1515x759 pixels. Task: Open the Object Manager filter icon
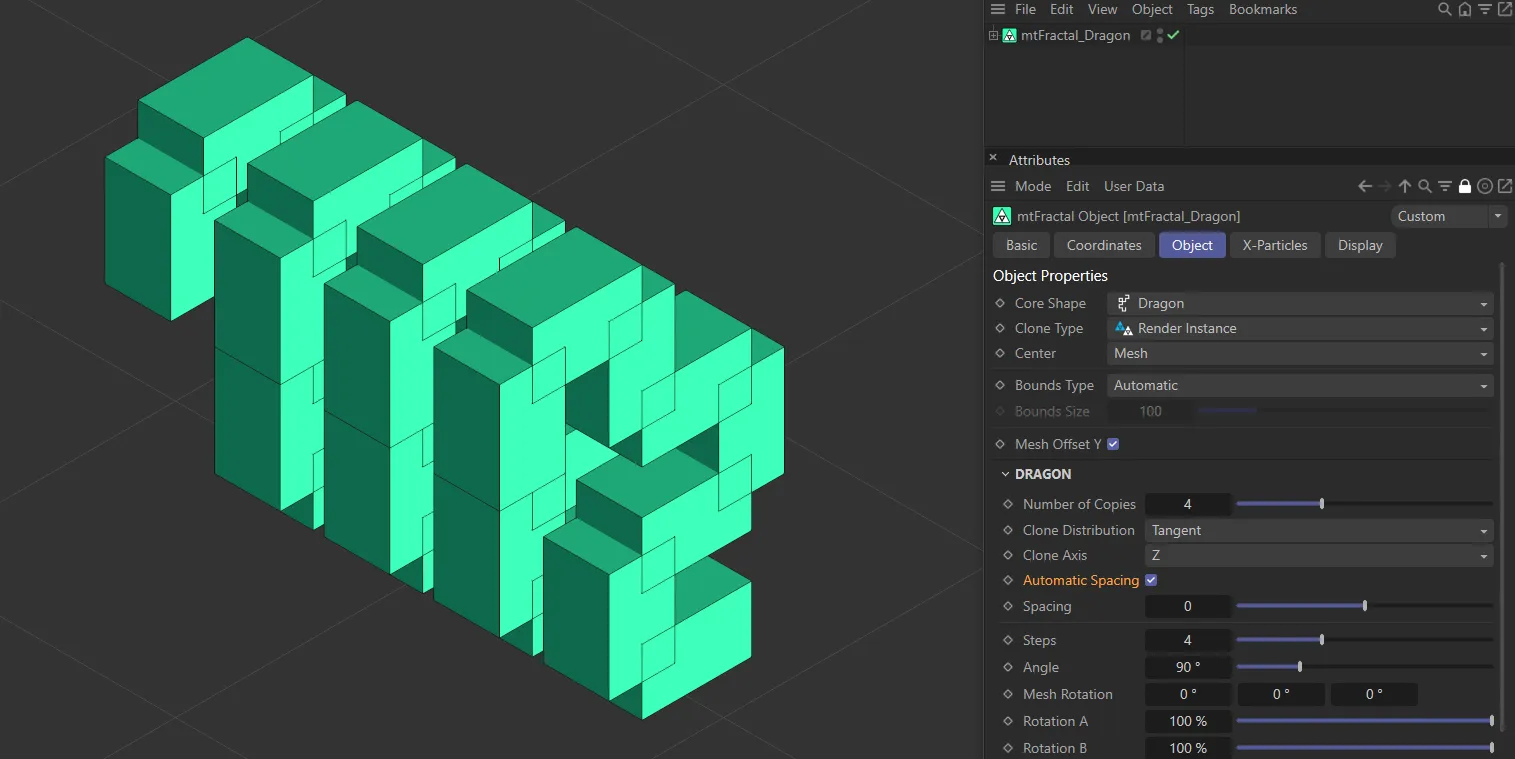coord(1484,9)
